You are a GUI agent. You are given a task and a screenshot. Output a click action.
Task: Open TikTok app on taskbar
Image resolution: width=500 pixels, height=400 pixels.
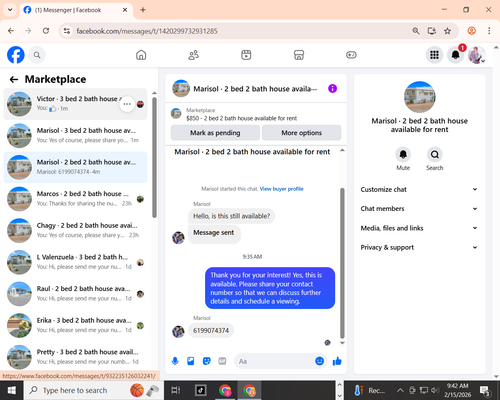(x=201, y=390)
